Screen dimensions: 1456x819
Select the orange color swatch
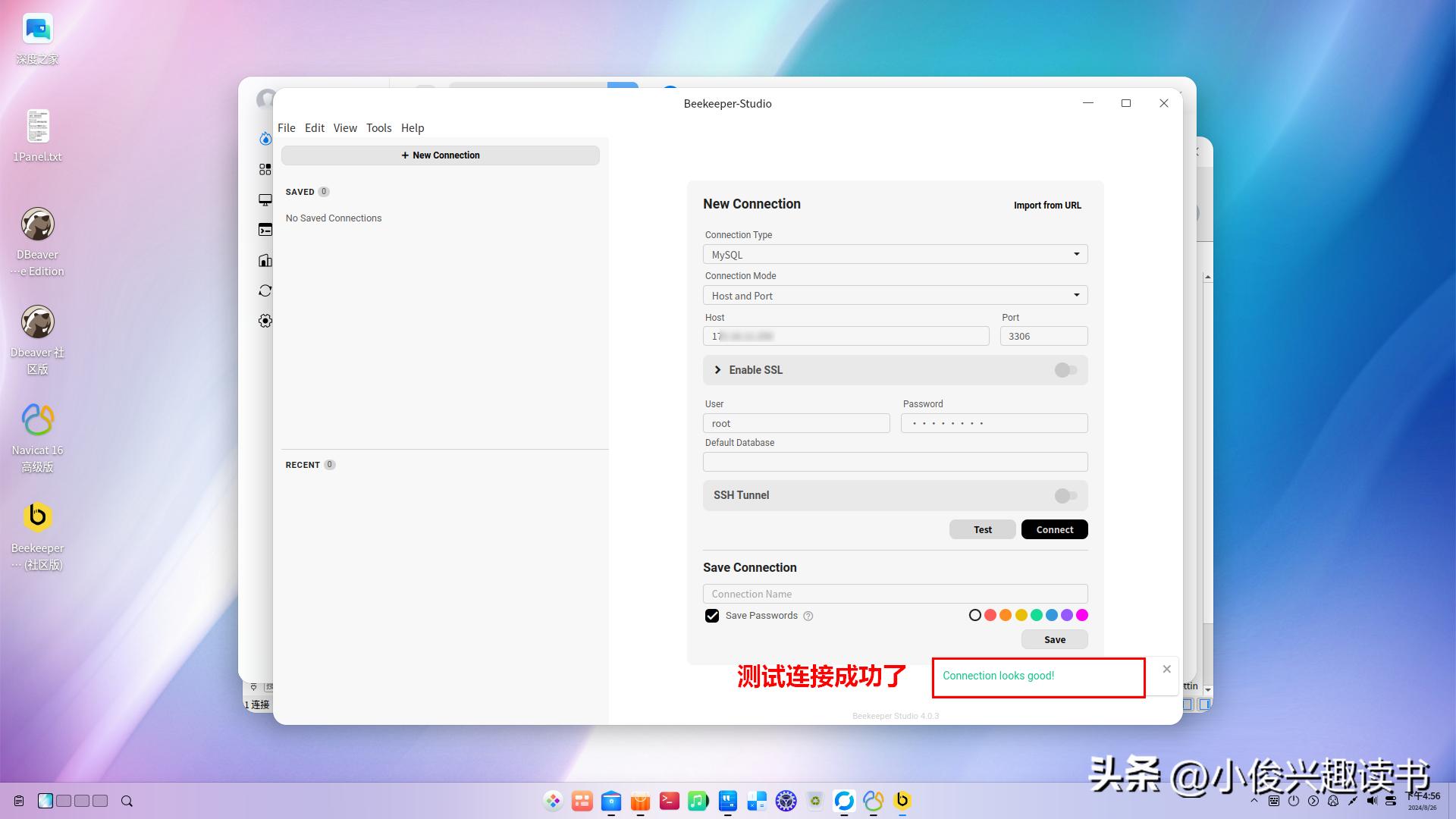1006,615
